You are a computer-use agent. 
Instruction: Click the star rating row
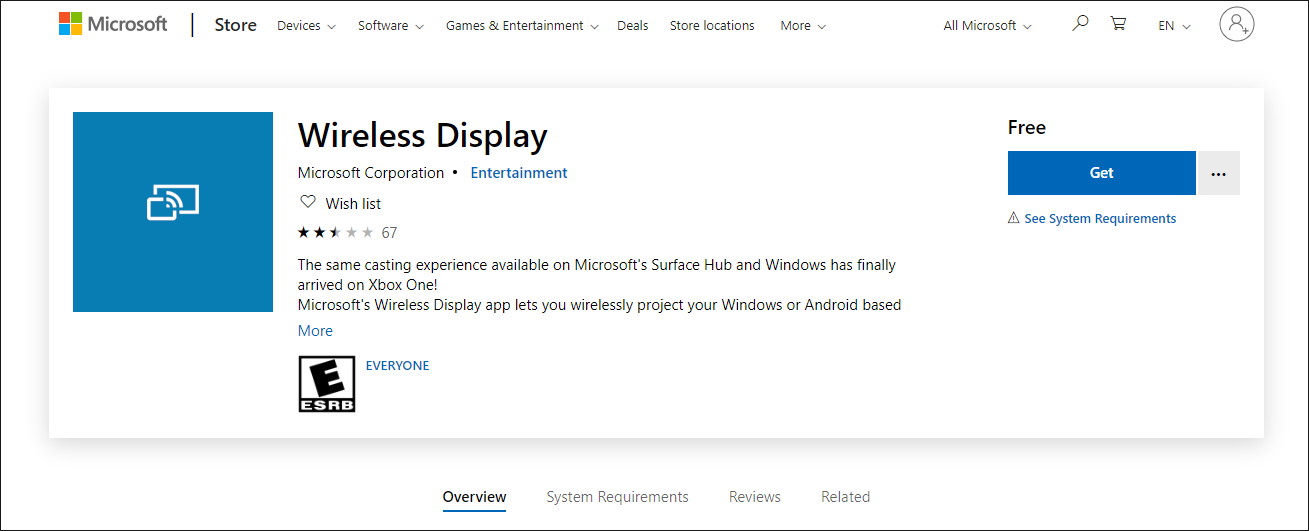click(x=335, y=233)
